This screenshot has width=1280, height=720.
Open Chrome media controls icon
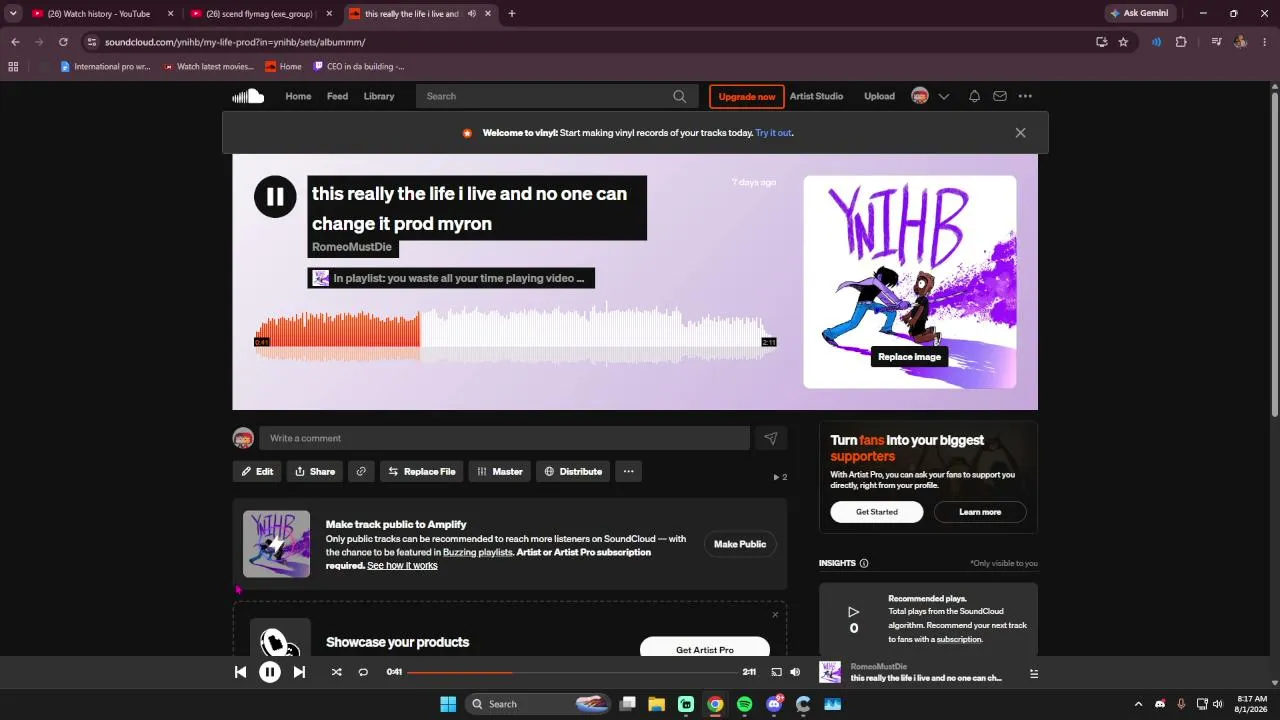point(1216,42)
